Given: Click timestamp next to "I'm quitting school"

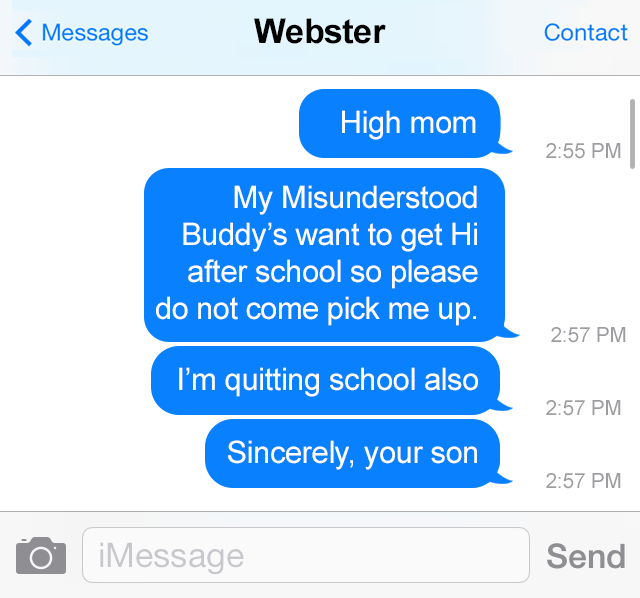Looking at the screenshot, I should click(x=583, y=407).
